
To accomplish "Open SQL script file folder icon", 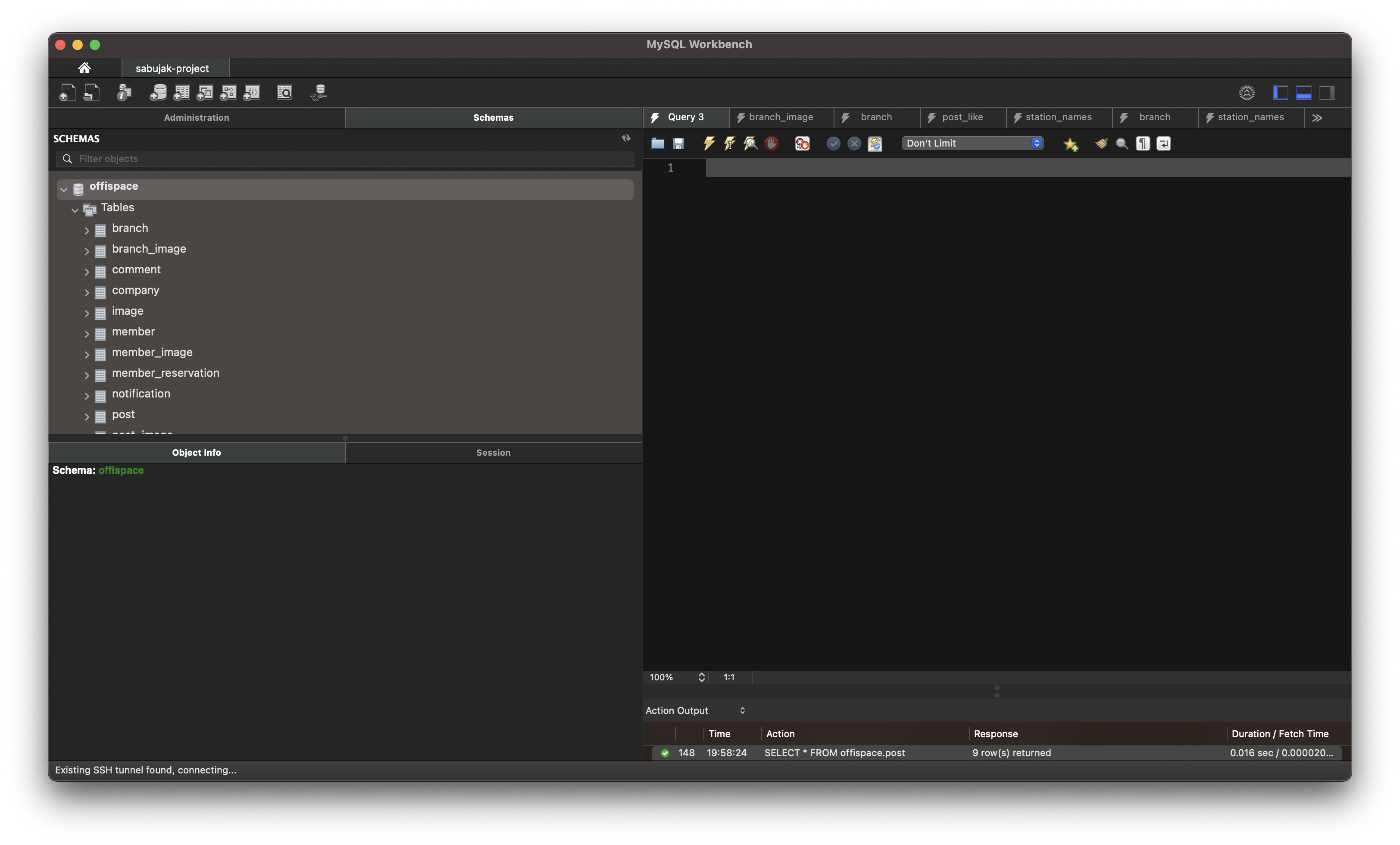I will coord(657,143).
